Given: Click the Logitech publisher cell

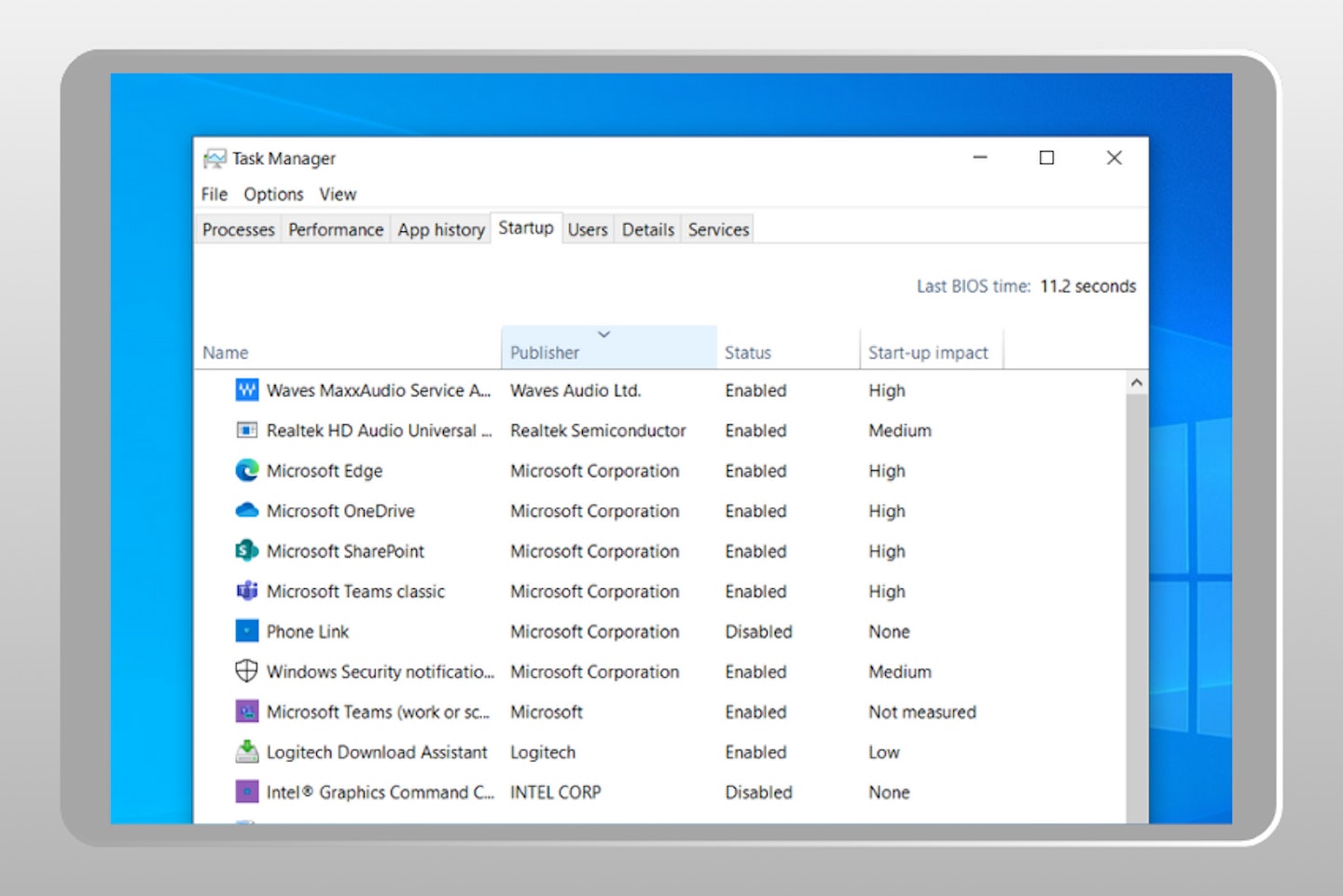Looking at the screenshot, I should (543, 751).
